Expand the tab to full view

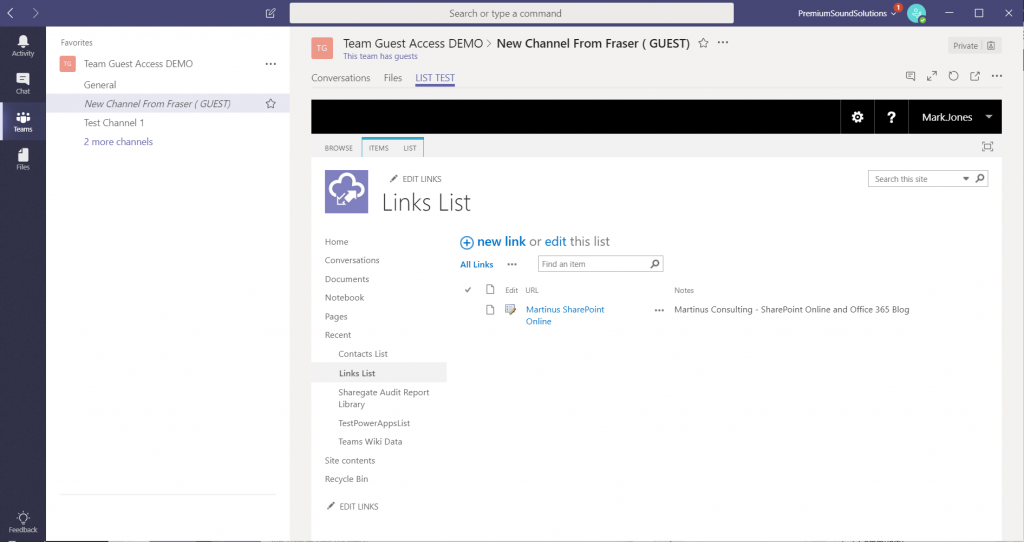(932, 76)
